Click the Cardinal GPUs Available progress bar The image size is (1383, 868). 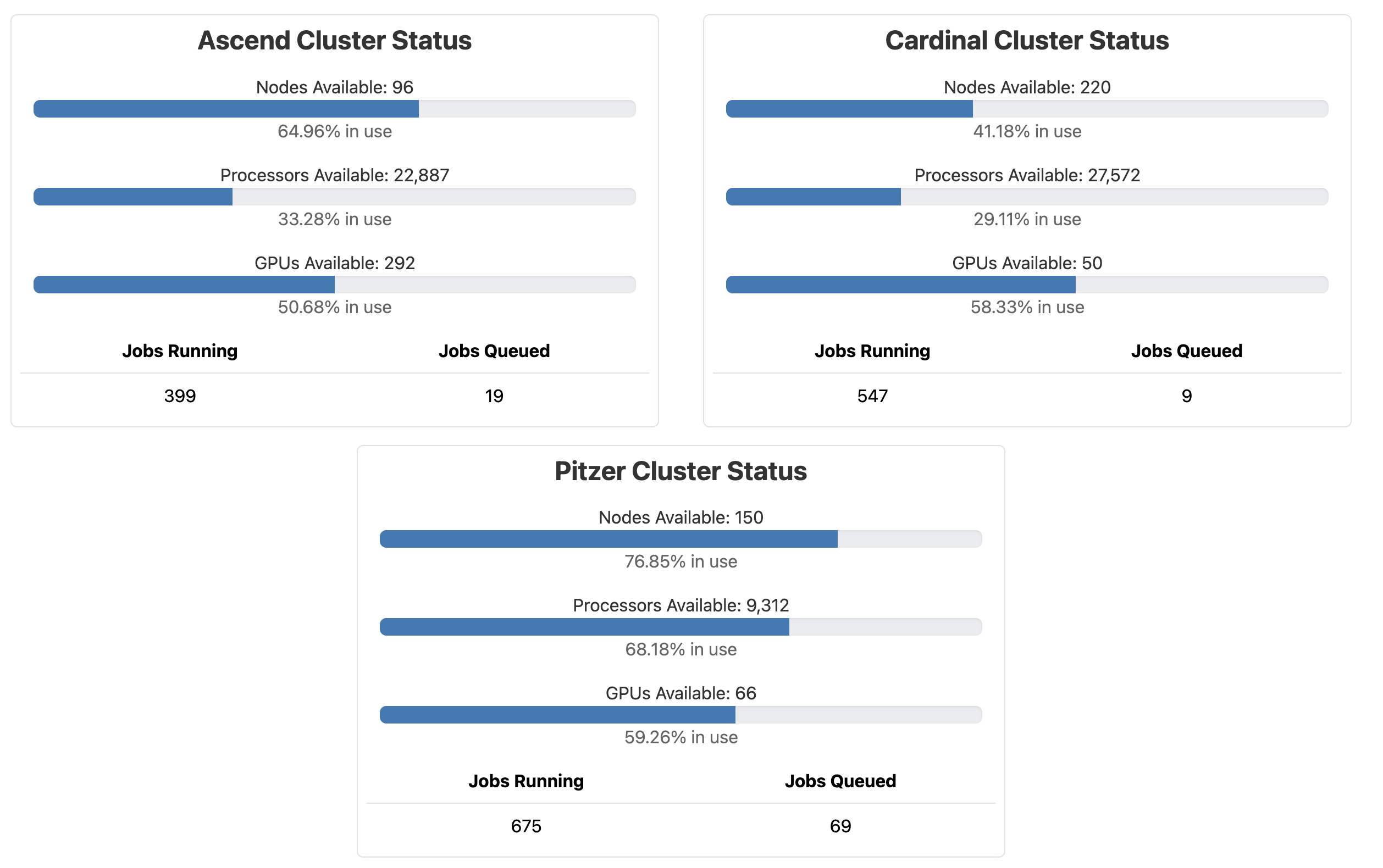pyautogui.click(x=1027, y=285)
